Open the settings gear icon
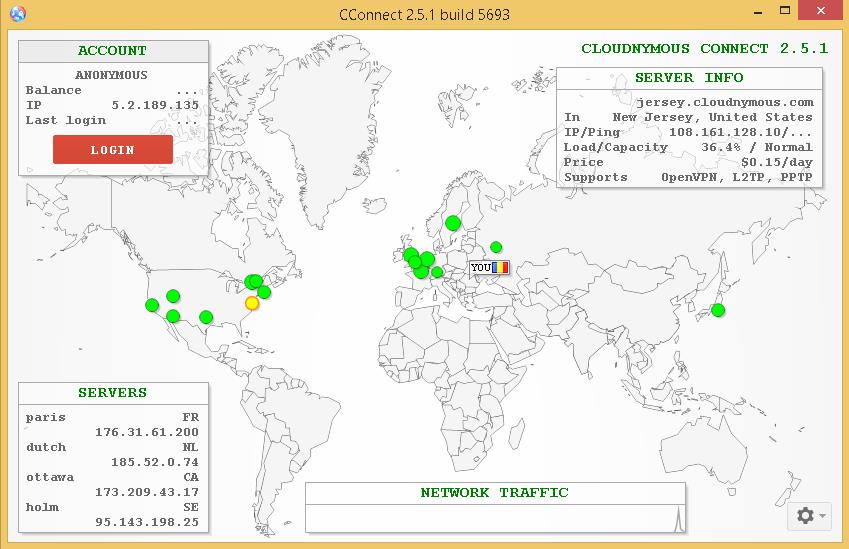The height and width of the screenshot is (549, 849). [x=805, y=515]
